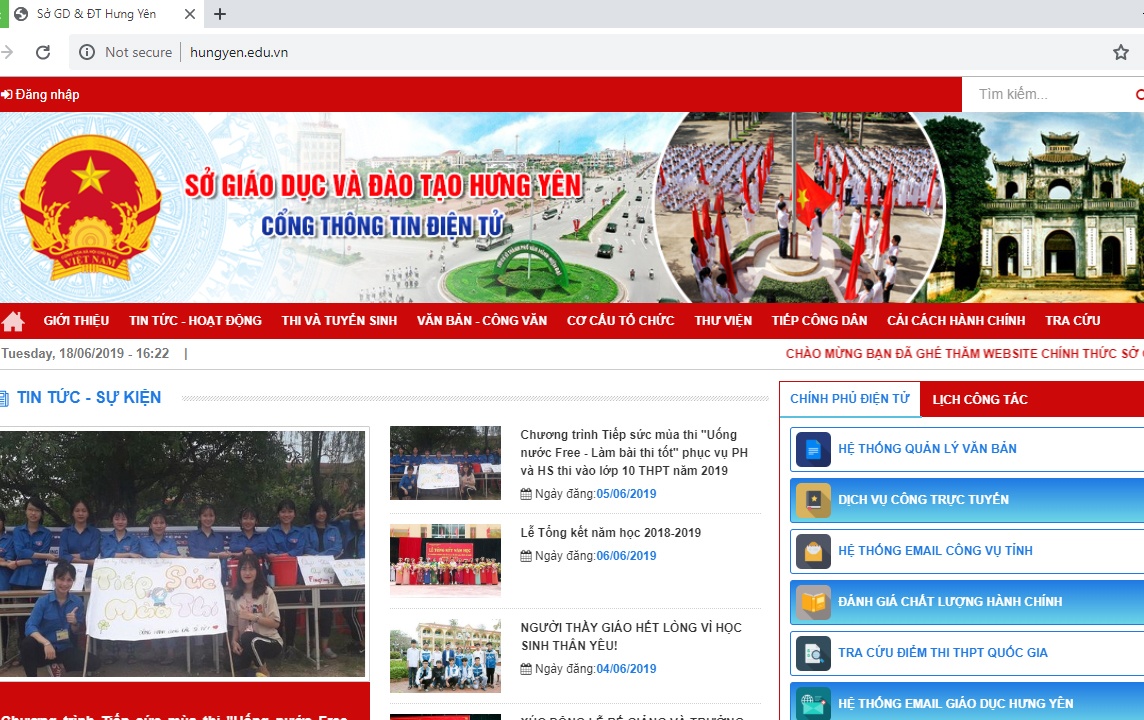Expand the Tin tức - Hoạt động menu

pyautogui.click(x=195, y=321)
